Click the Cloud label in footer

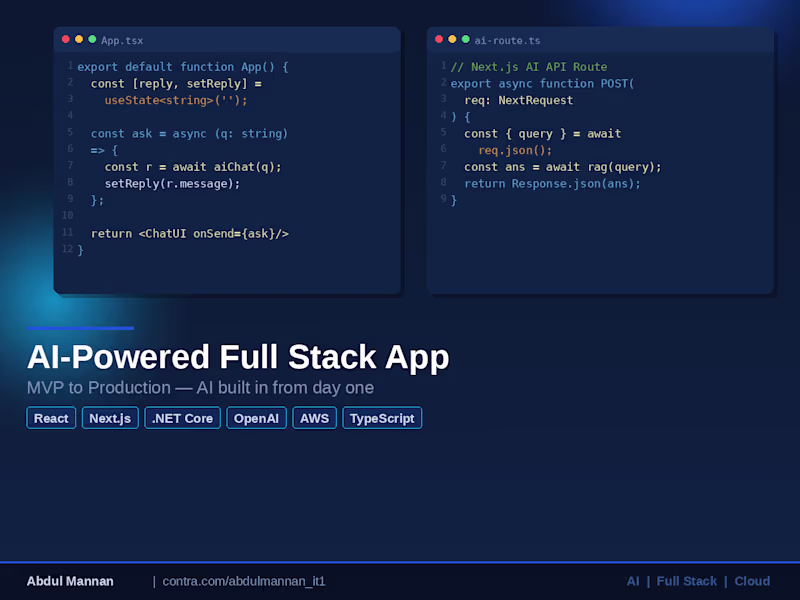click(x=752, y=581)
